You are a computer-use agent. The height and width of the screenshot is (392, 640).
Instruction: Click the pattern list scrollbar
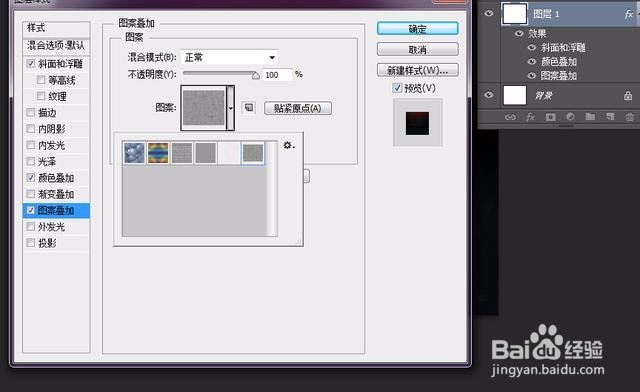click(272, 188)
